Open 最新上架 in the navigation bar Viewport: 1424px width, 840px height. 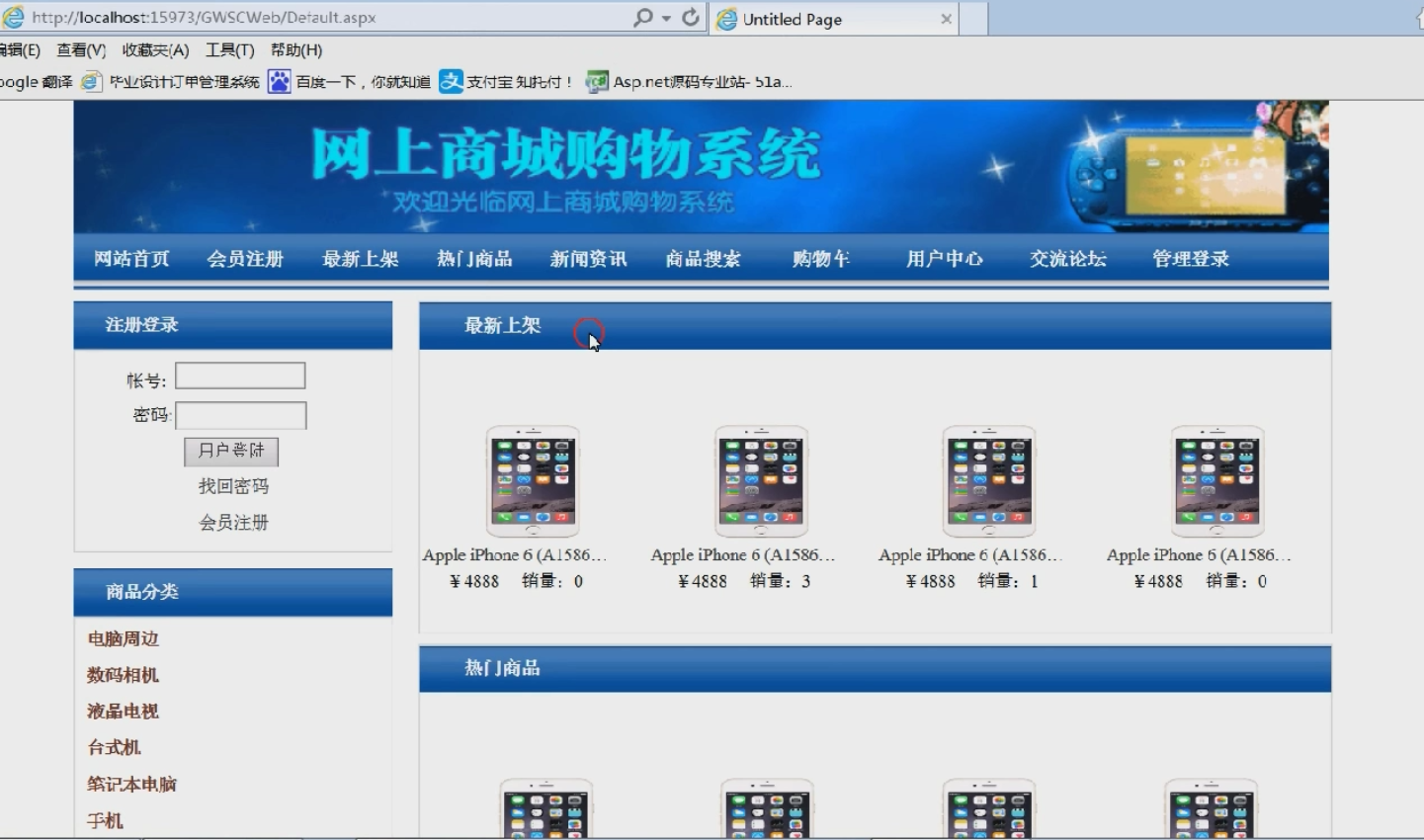360,259
